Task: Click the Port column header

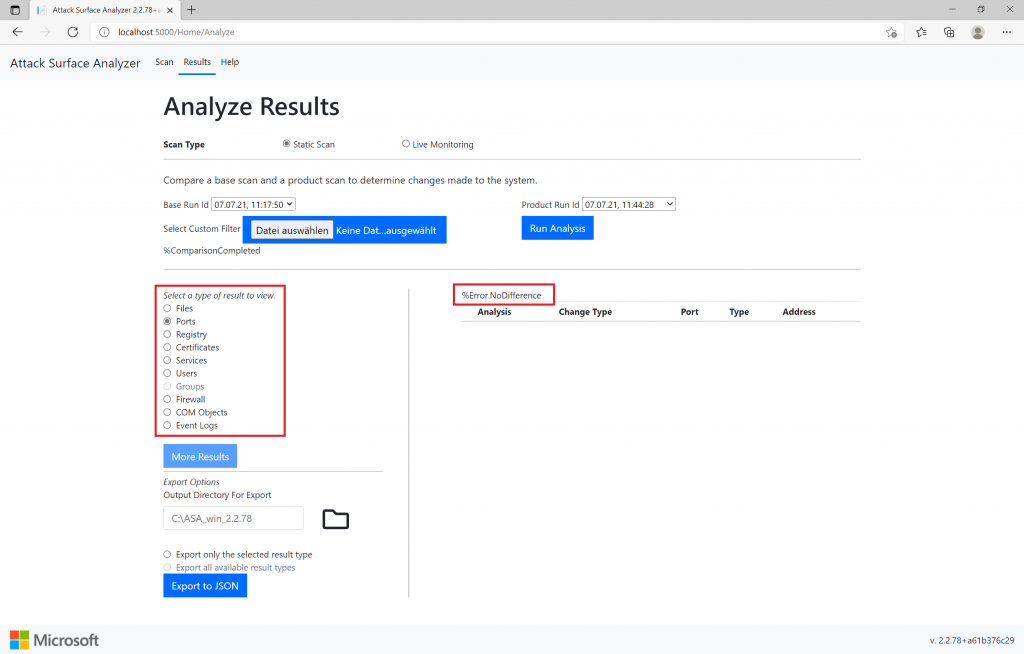Action: (690, 312)
